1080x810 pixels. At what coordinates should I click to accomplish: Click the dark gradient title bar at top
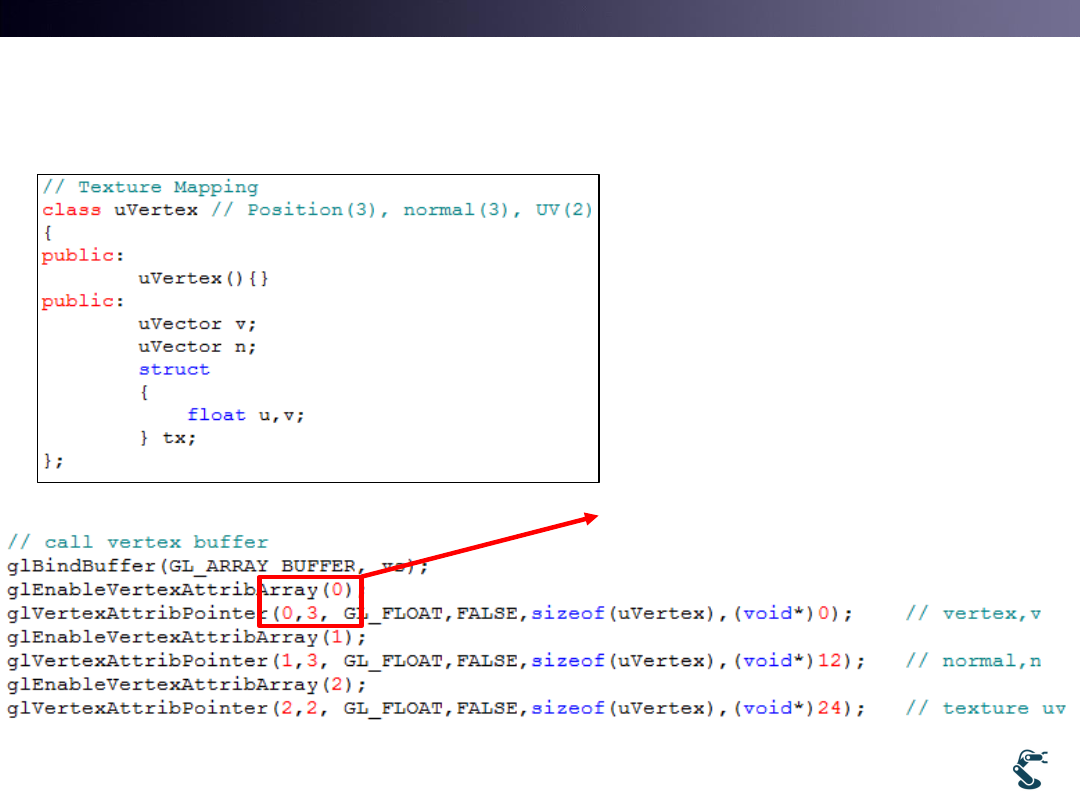[x=540, y=18]
